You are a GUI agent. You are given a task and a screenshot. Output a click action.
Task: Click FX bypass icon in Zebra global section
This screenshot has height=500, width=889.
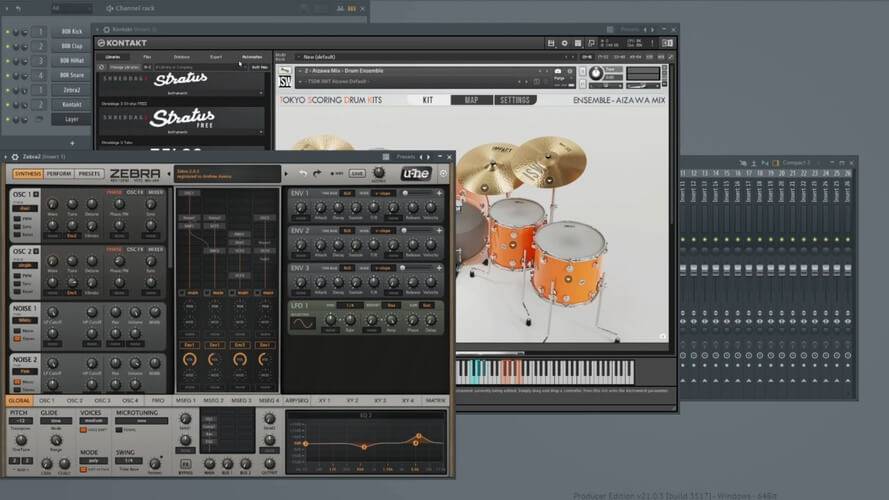tap(185, 464)
